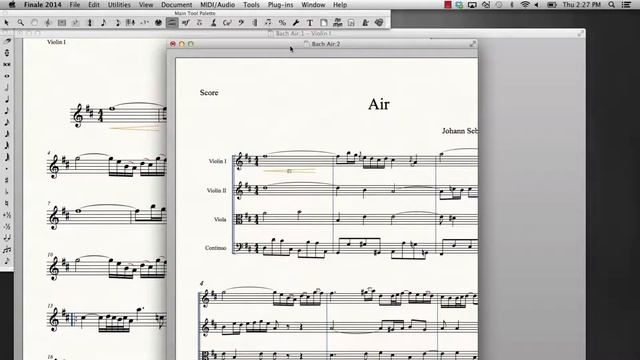Select the tuplet icon in left palette
Image resolution: width=640 pixels, height=360 pixels.
tap(7, 249)
